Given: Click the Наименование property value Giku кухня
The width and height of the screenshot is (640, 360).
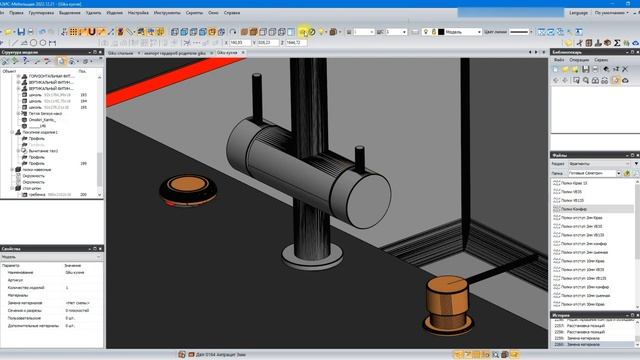Looking at the screenshot, I should coord(75,272).
